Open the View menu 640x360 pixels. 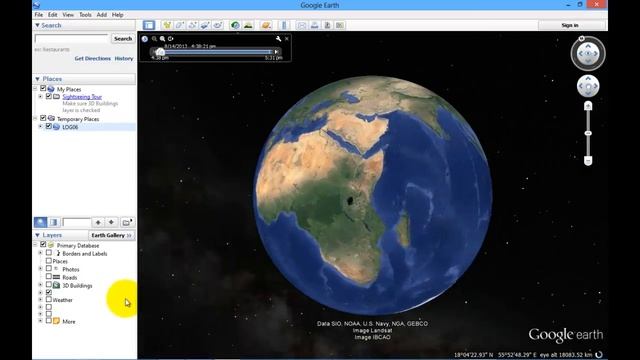coord(68,15)
